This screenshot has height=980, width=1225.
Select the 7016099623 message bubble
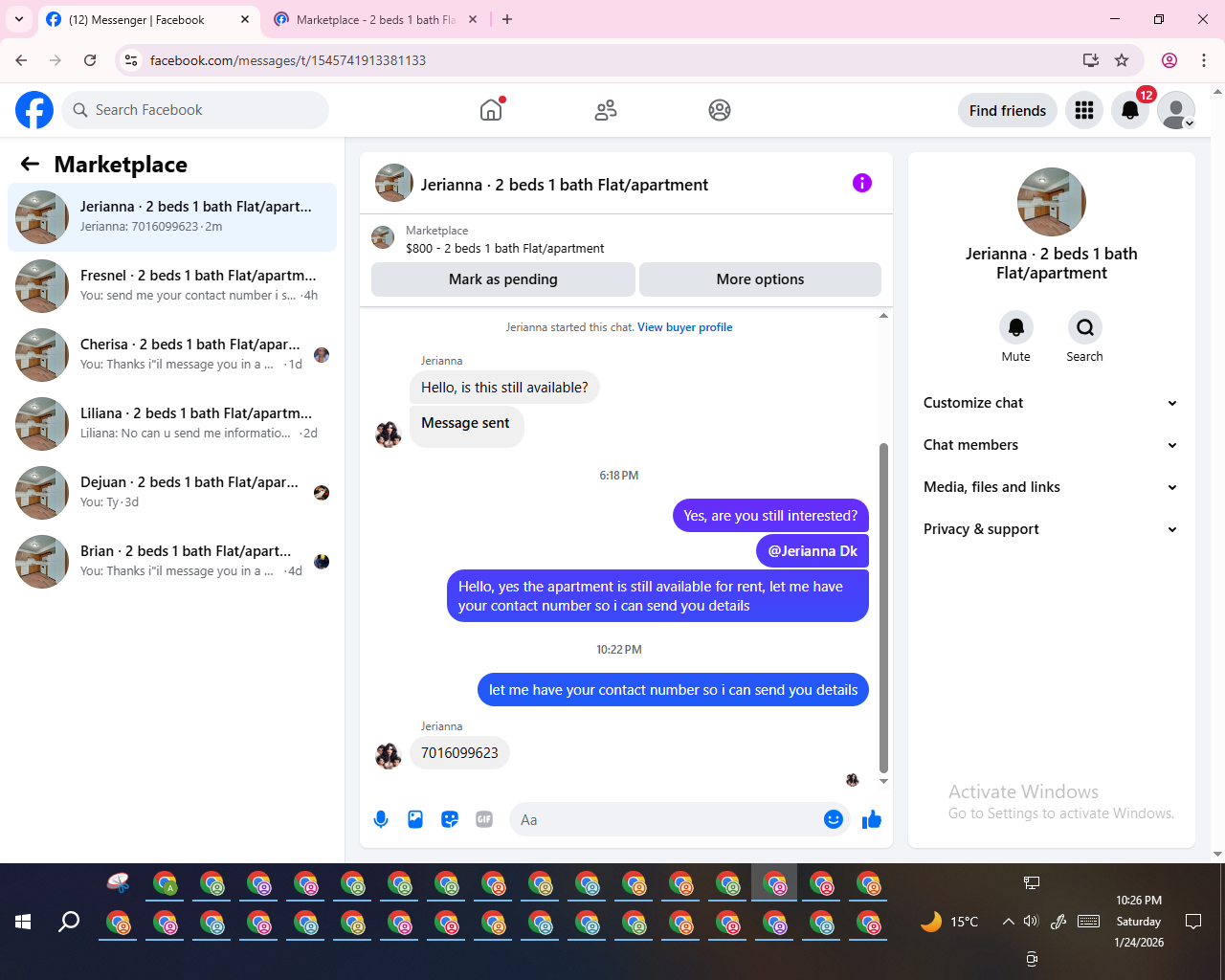459,753
